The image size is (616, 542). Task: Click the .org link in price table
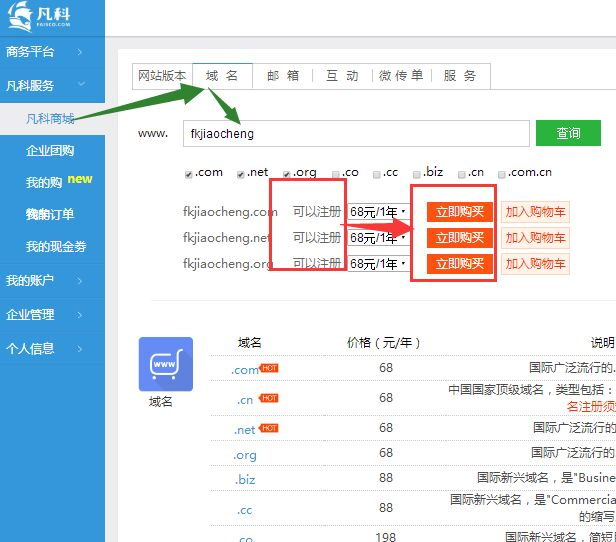point(245,456)
